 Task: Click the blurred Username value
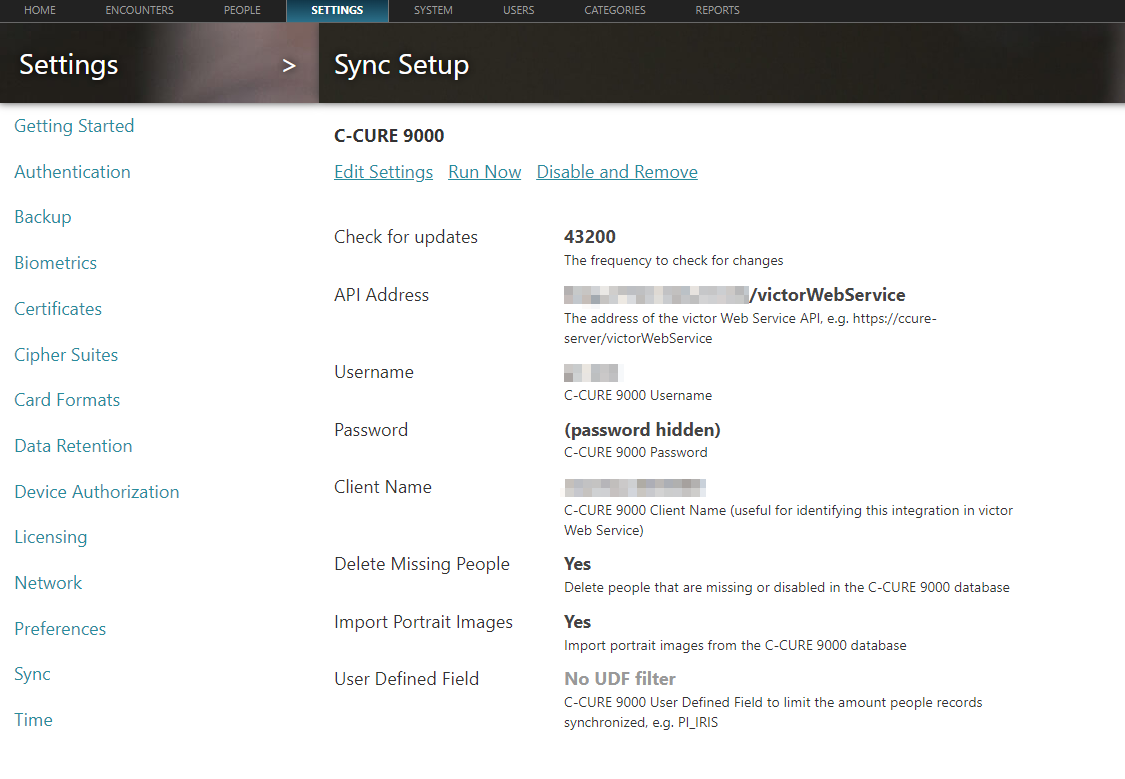click(593, 373)
